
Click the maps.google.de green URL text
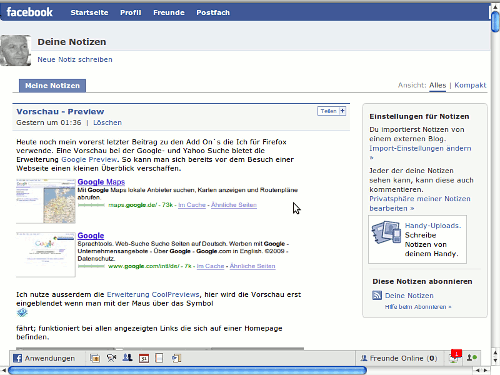point(133,205)
